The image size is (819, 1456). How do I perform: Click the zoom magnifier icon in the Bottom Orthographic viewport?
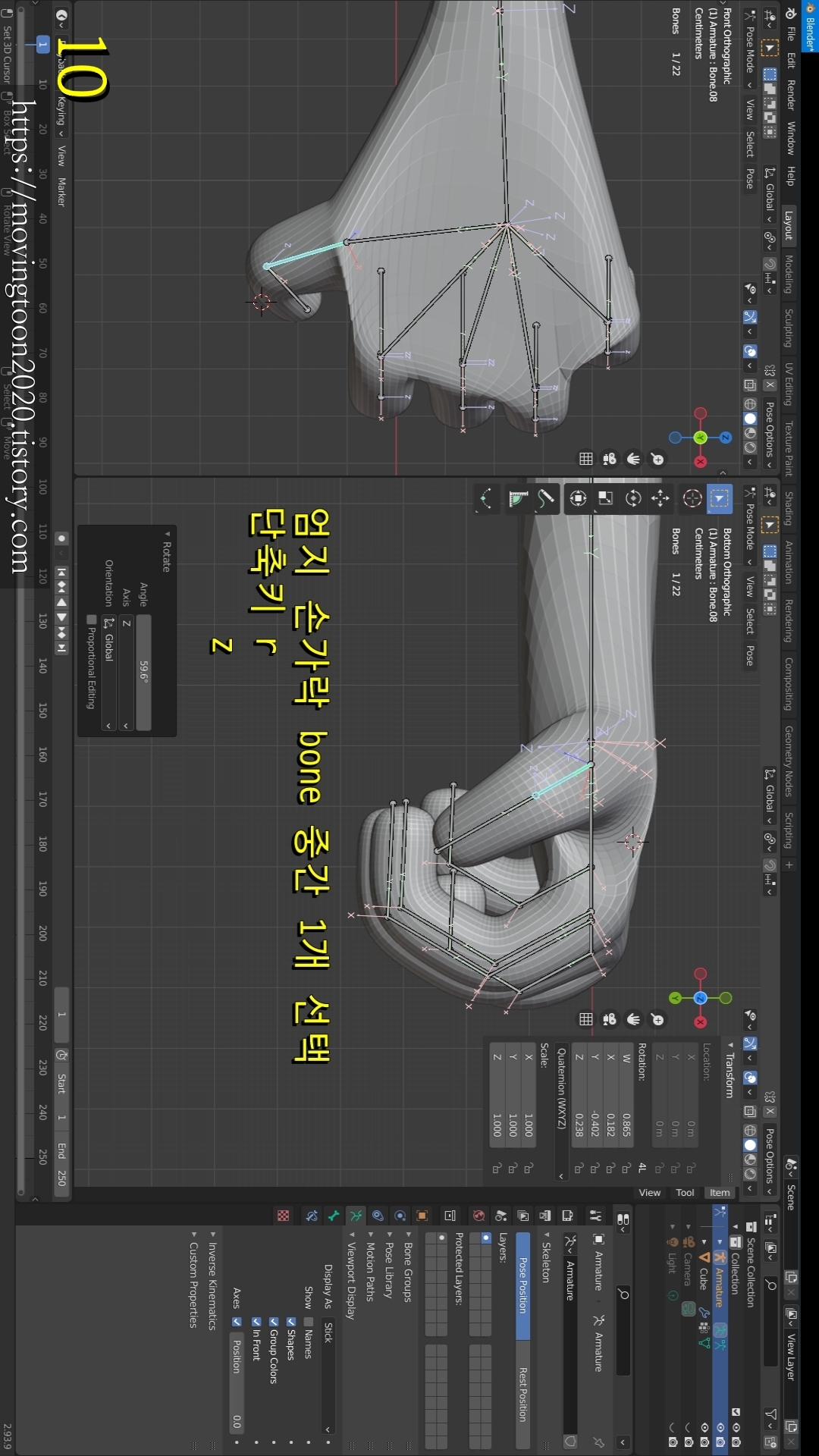[657, 1019]
